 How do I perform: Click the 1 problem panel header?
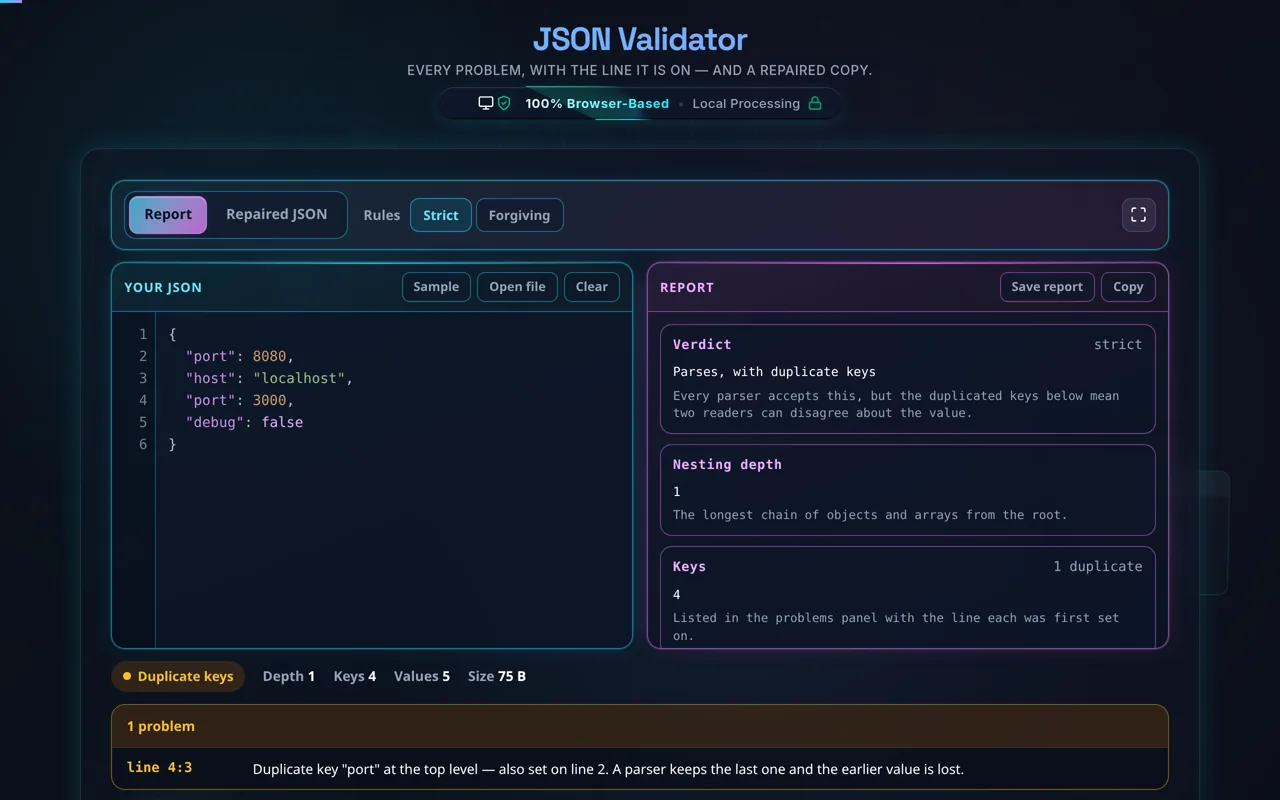[x=640, y=726]
